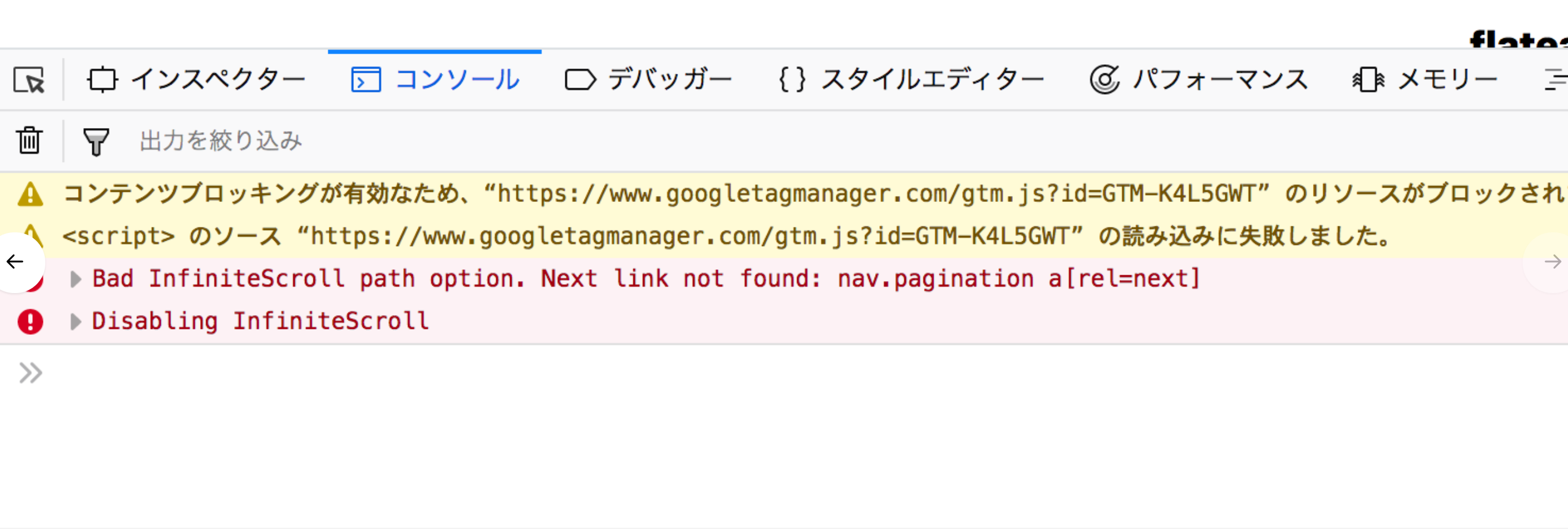Viewport: 1568px width, 529px height.
Task: Click the content blocking warning message
Action: 815,194
